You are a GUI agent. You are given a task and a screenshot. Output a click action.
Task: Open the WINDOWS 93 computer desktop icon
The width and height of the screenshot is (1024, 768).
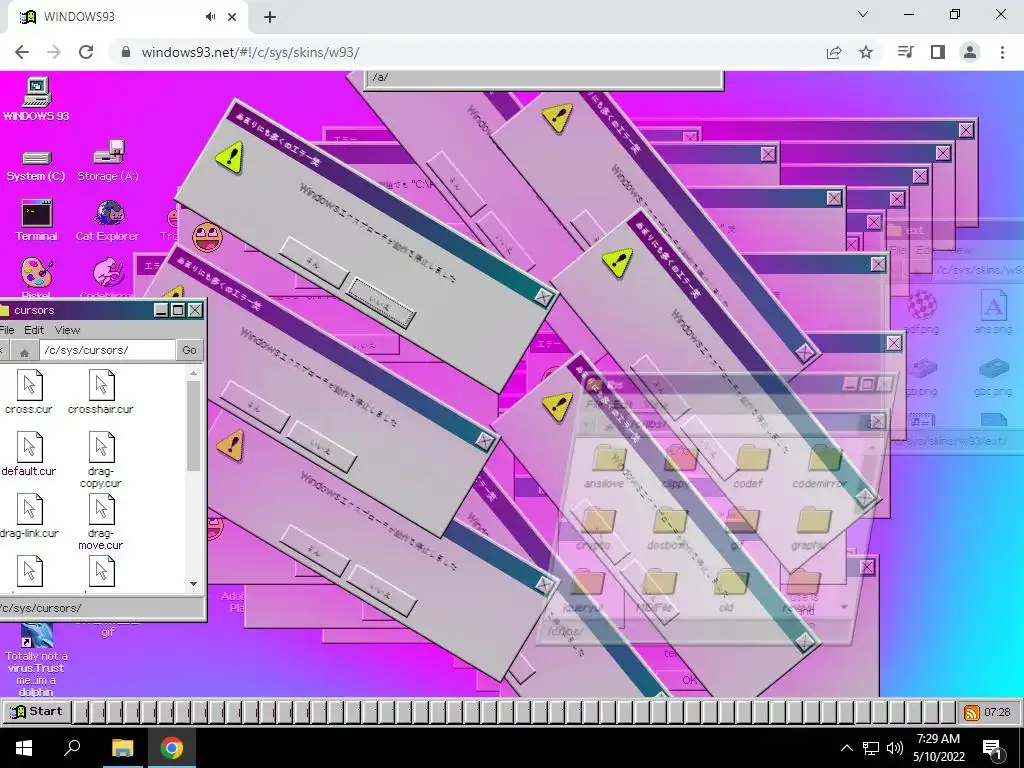click(37, 99)
